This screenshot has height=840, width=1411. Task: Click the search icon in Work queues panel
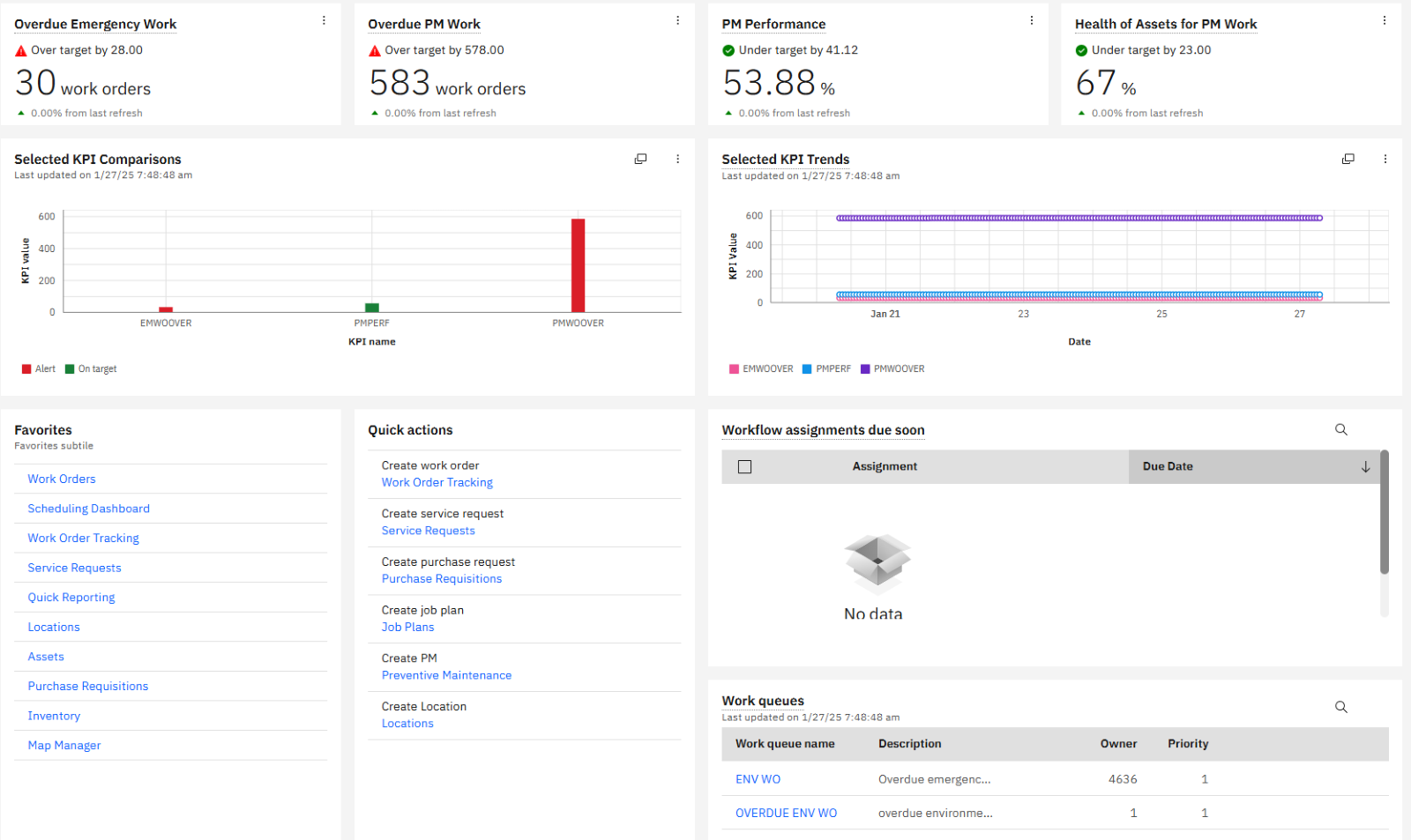coord(1340,706)
